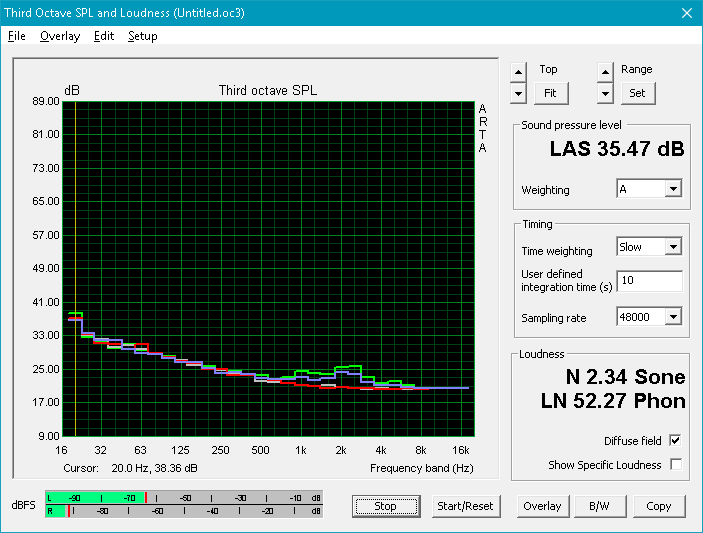Click the 250 frequency axis label
The height and width of the screenshot is (533, 703).
click(220, 450)
